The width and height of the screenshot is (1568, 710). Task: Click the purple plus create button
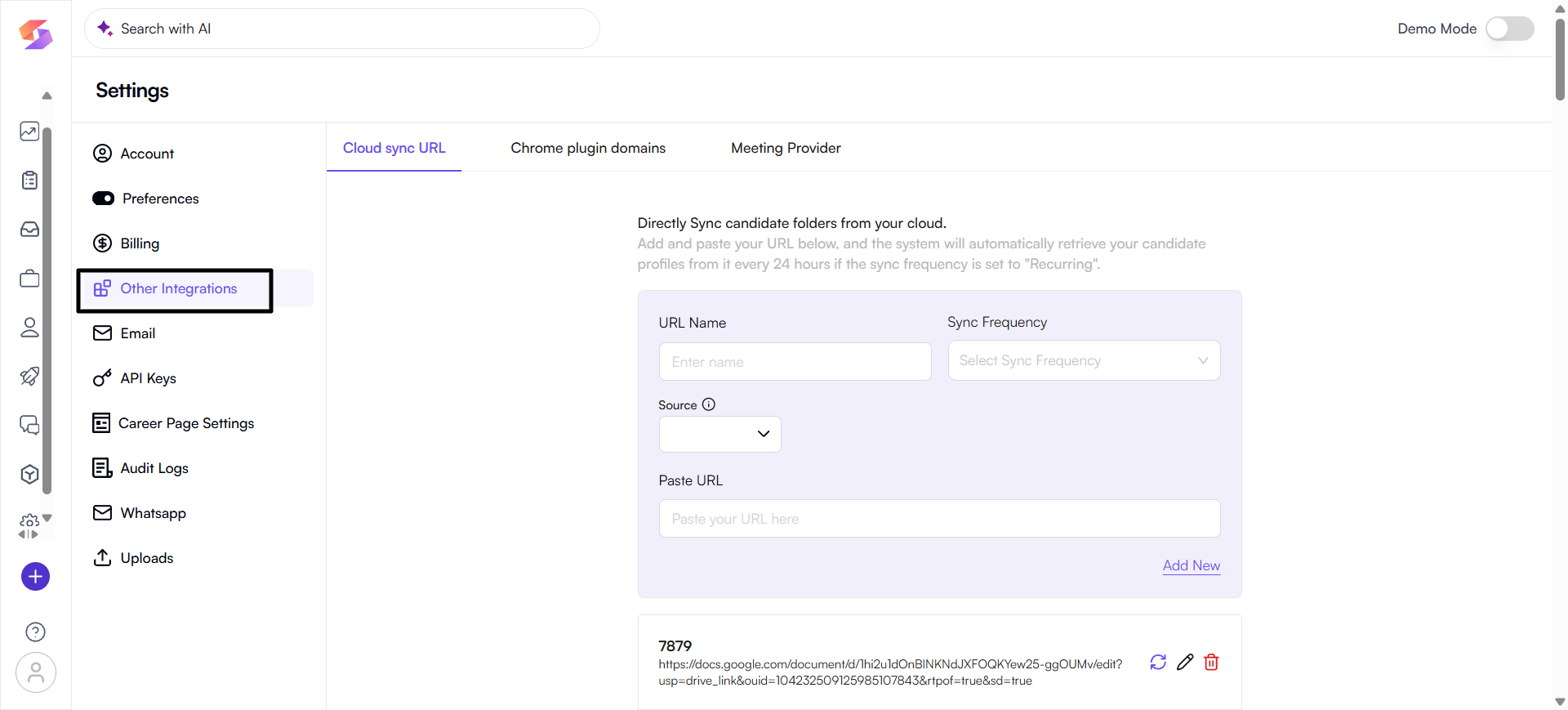pyautogui.click(x=35, y=577)
